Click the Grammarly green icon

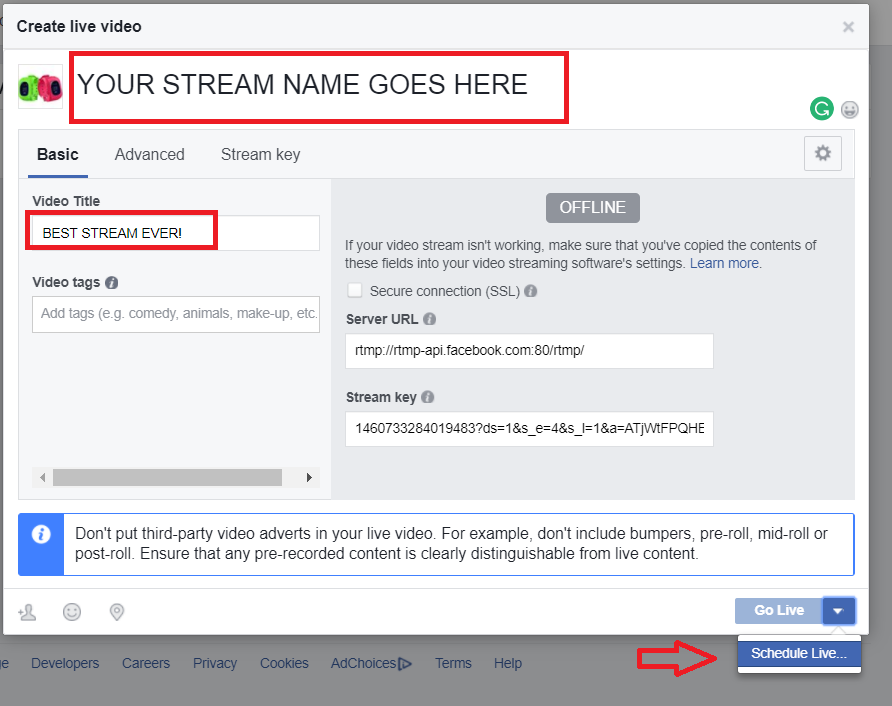pos(821,109)
